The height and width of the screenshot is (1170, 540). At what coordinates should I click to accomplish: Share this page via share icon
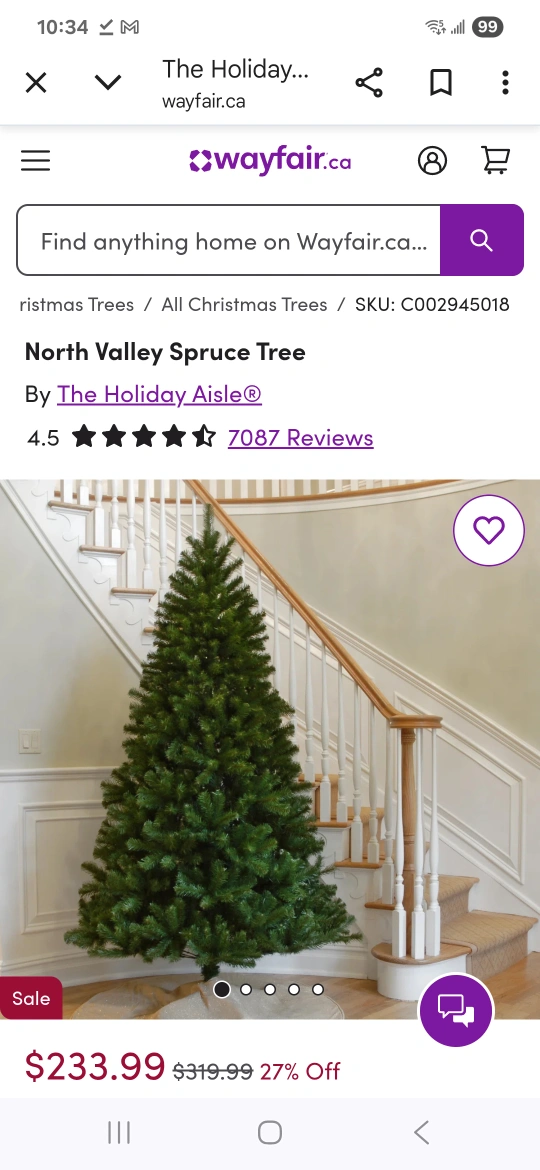coord(368,83)
